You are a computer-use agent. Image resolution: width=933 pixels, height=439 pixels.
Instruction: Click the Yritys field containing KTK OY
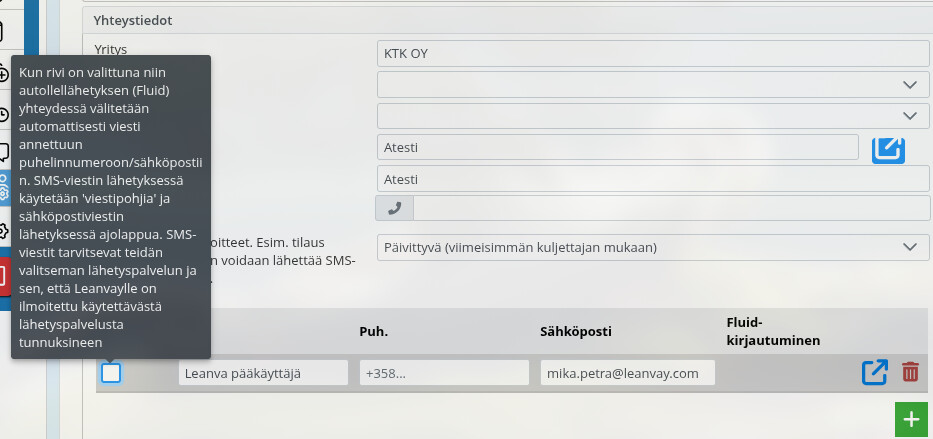[x=654, y=54]
